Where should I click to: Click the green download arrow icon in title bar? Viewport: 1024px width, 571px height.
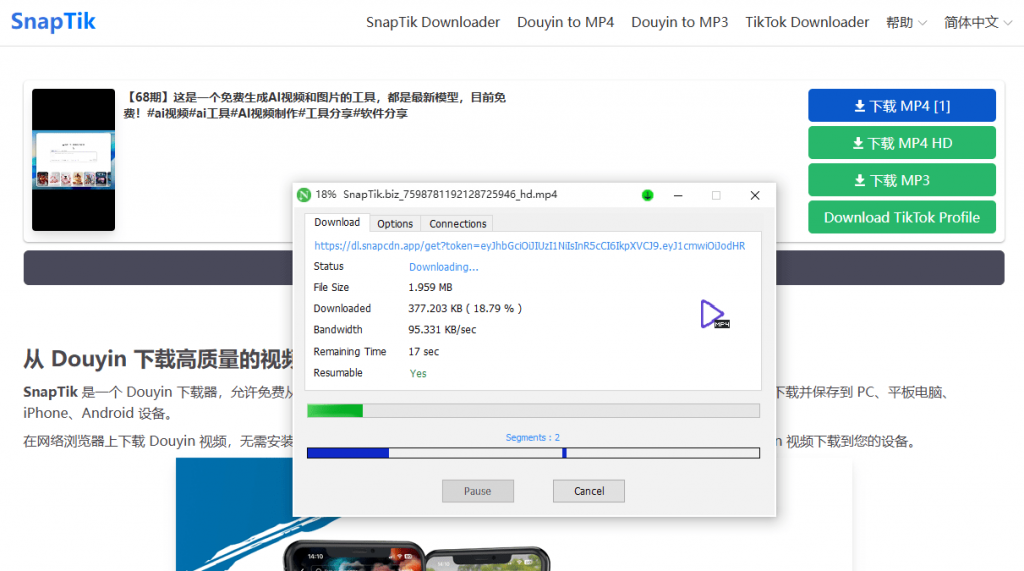648,195
